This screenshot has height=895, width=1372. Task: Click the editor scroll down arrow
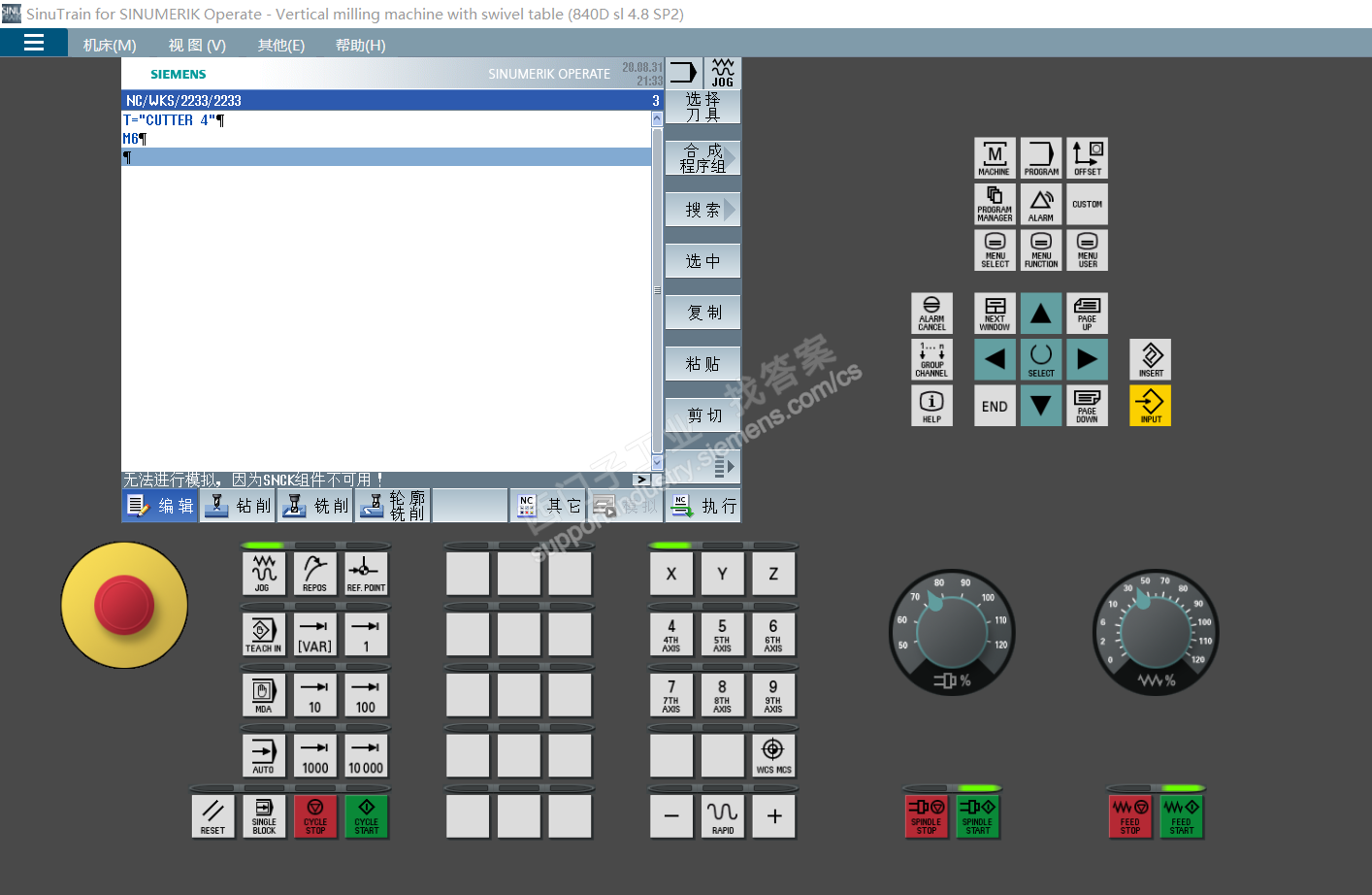click(x=657, y=463)
